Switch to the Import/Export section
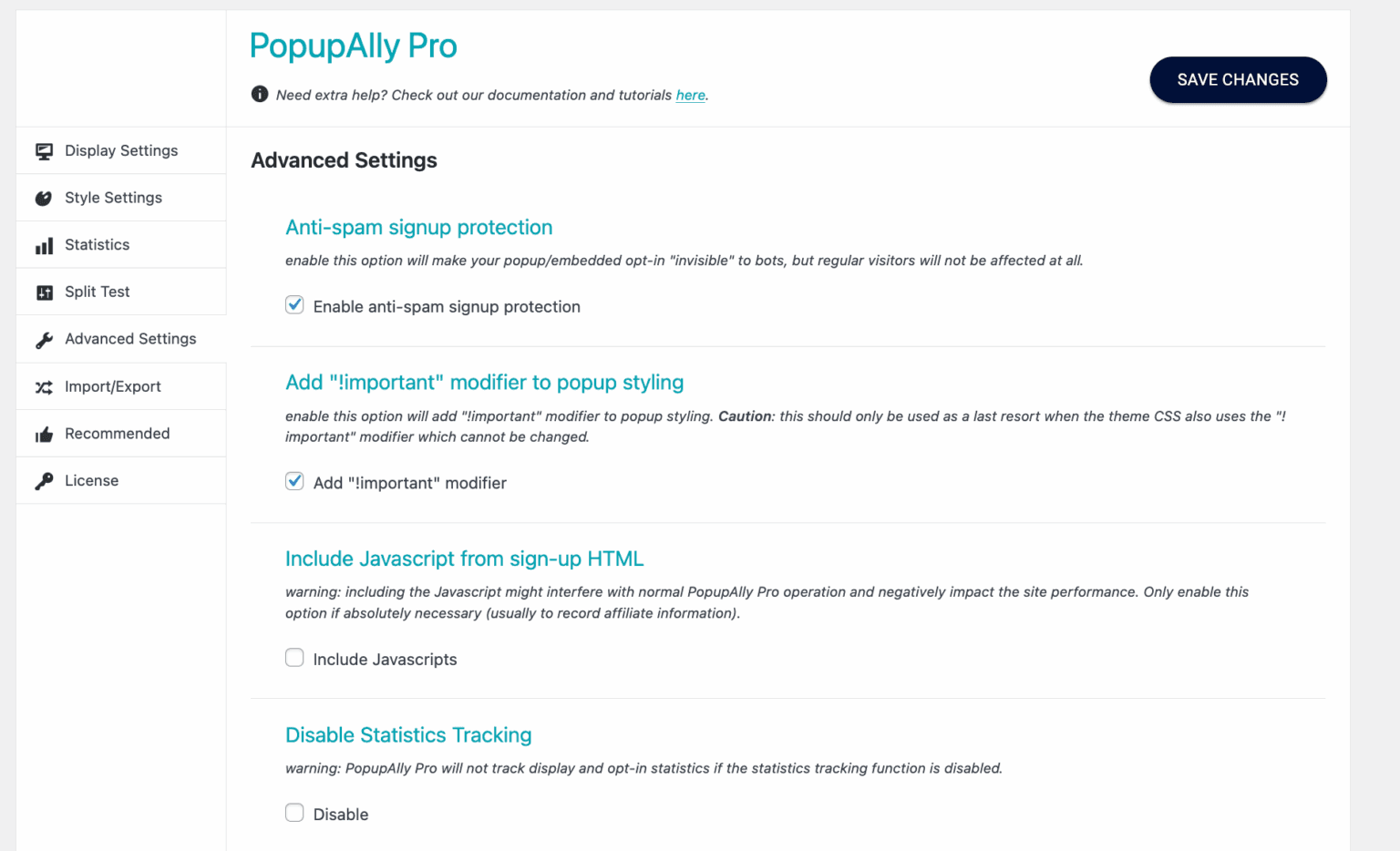 112,386
